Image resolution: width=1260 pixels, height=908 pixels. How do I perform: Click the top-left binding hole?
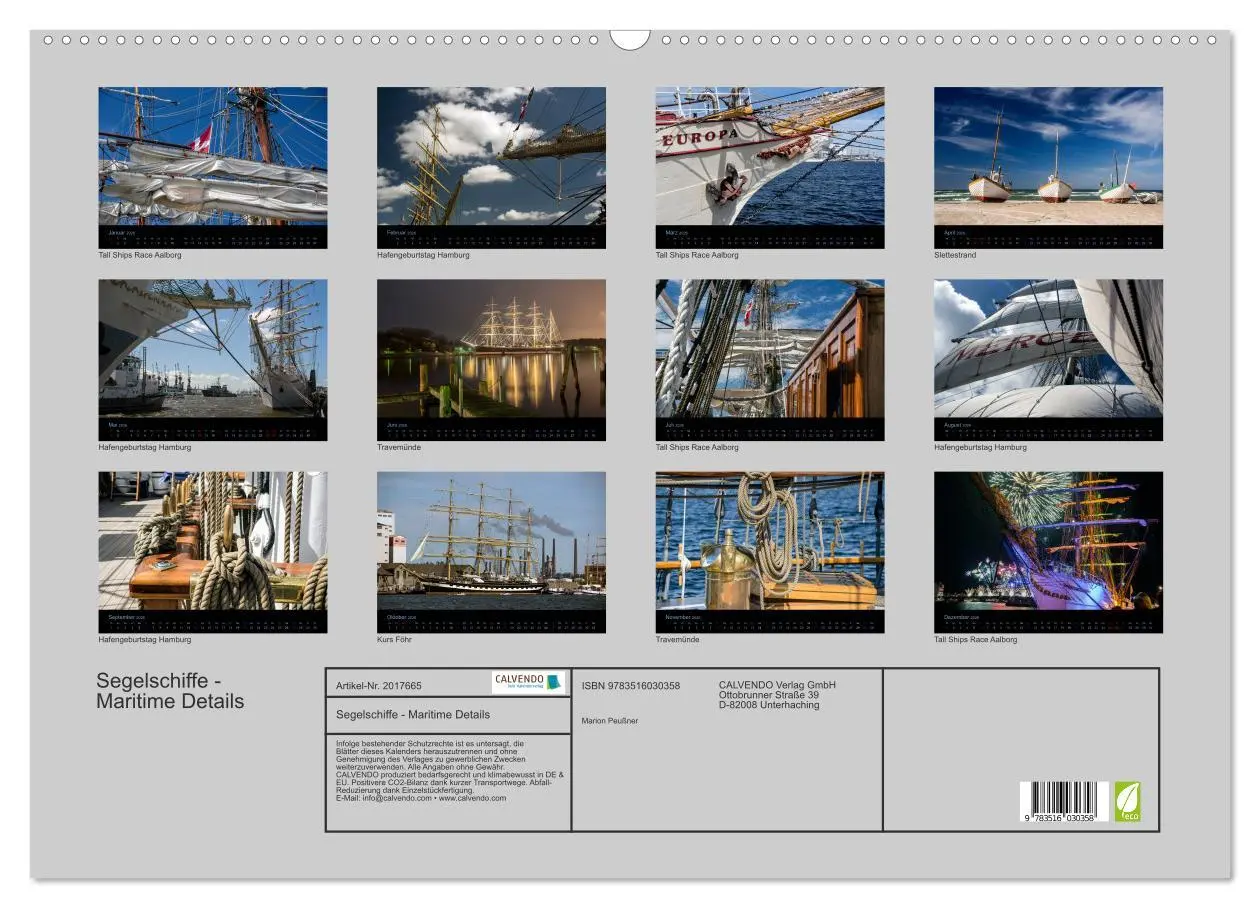tap(47, 38)
